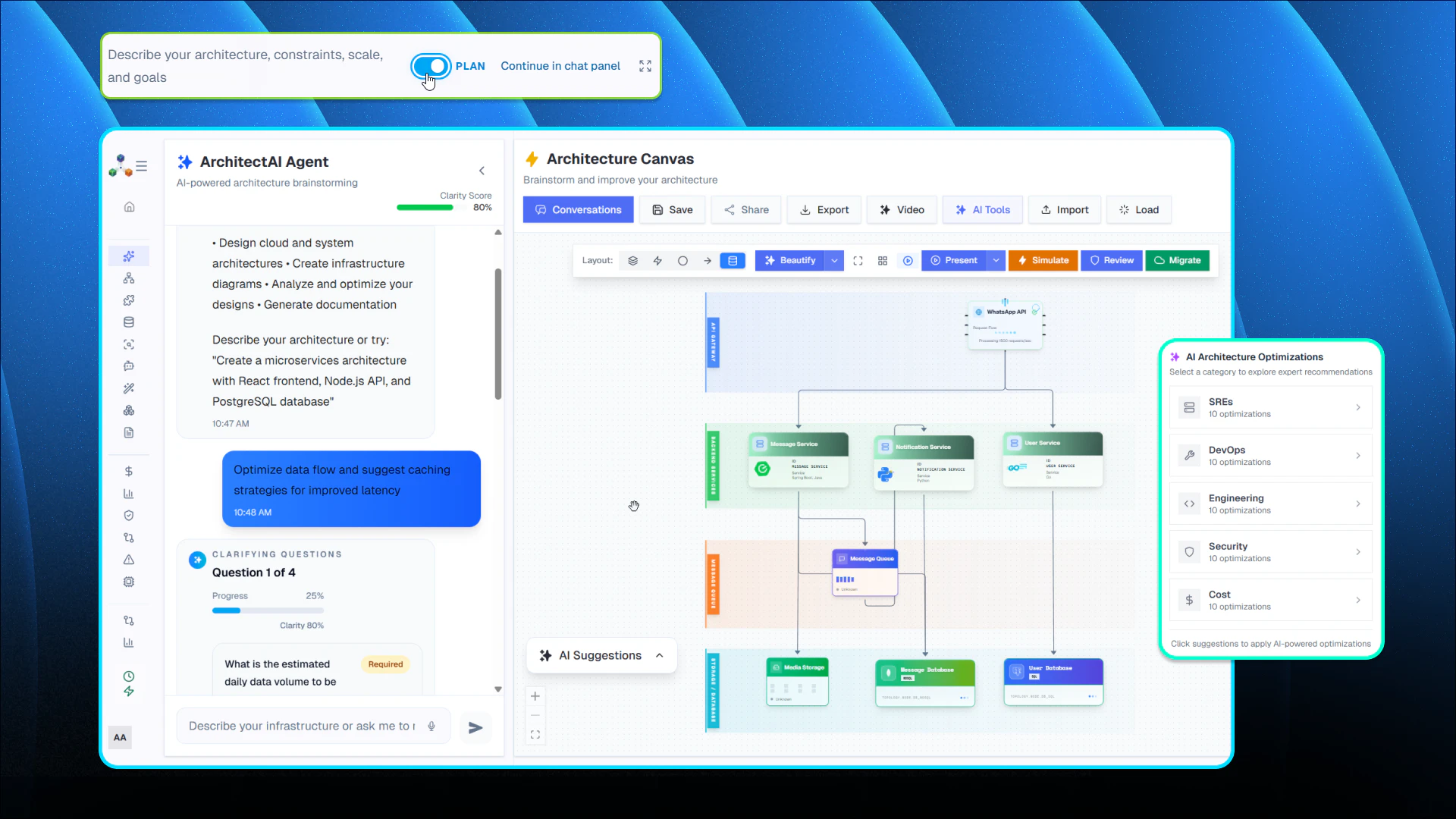This screenshot has width=1456, height=819.
Task: Switch to the Conversations tab
Action: coord(578,209)
